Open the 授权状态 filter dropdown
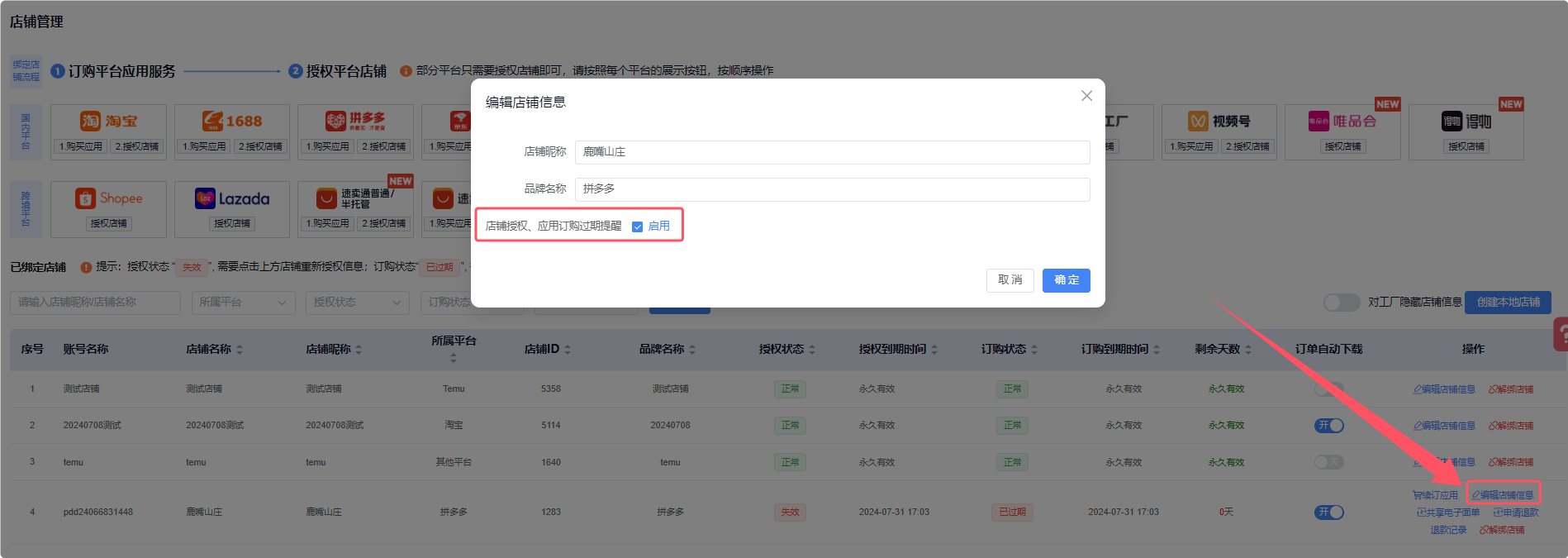The image size is (1568, 558). point(357,303)
